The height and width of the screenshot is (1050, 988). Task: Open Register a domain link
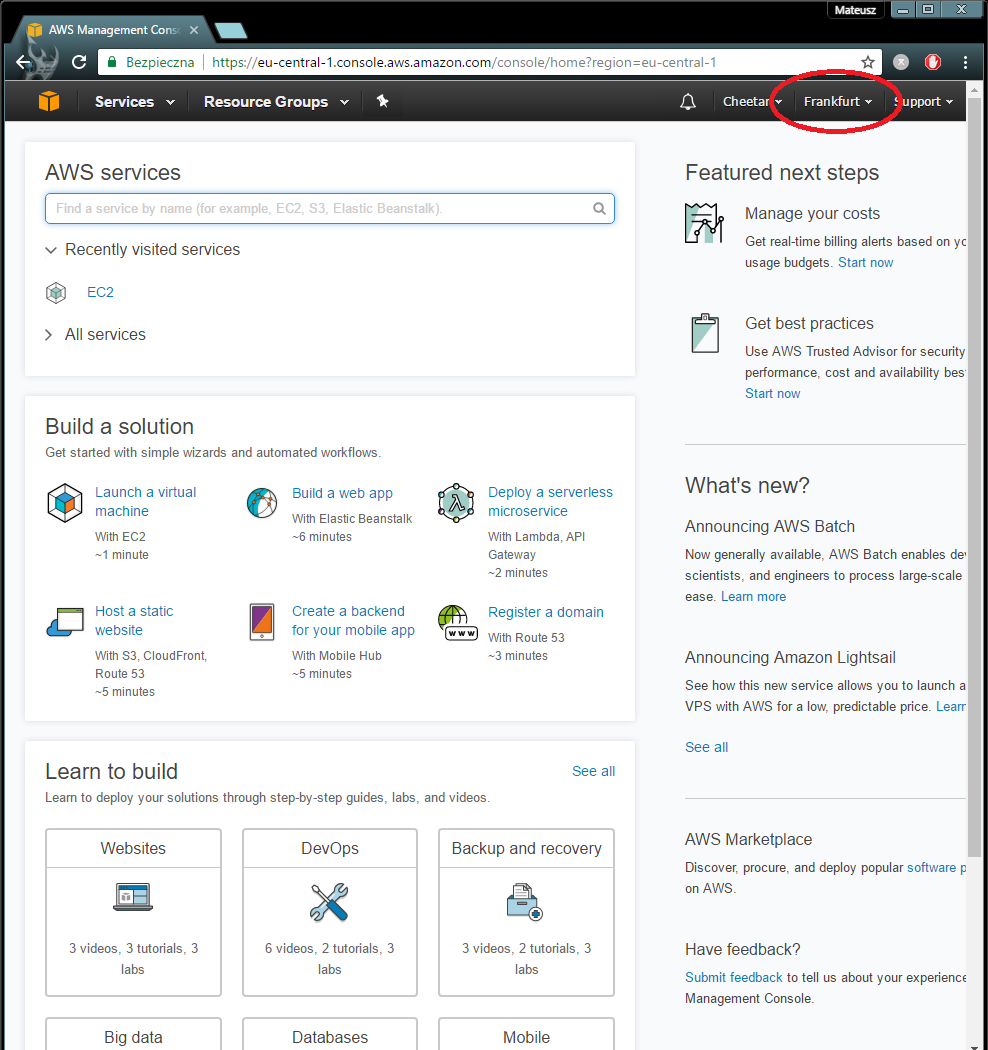[x=546, y=613]
